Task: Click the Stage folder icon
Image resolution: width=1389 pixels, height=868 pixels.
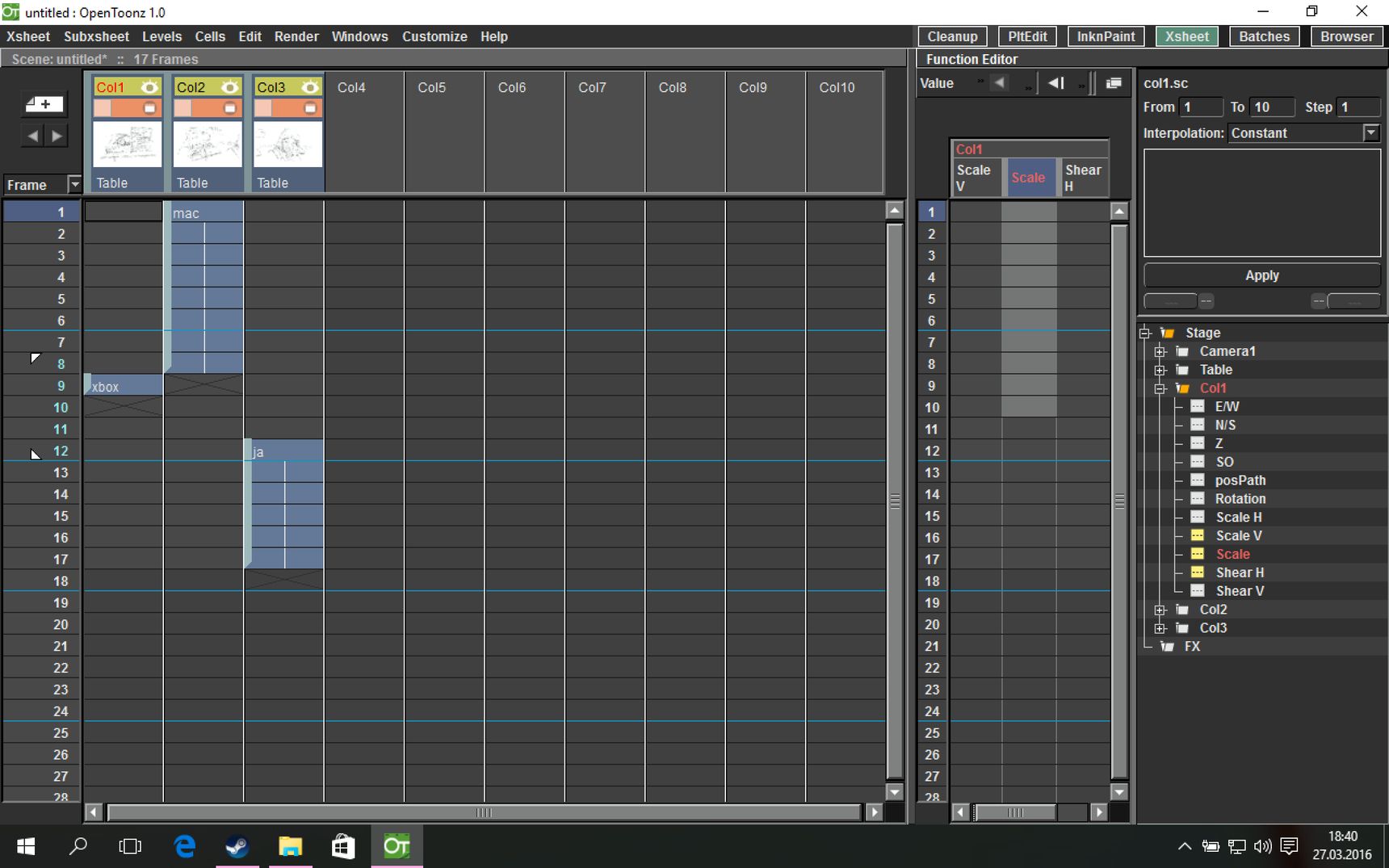Action: coord(1168,333)
